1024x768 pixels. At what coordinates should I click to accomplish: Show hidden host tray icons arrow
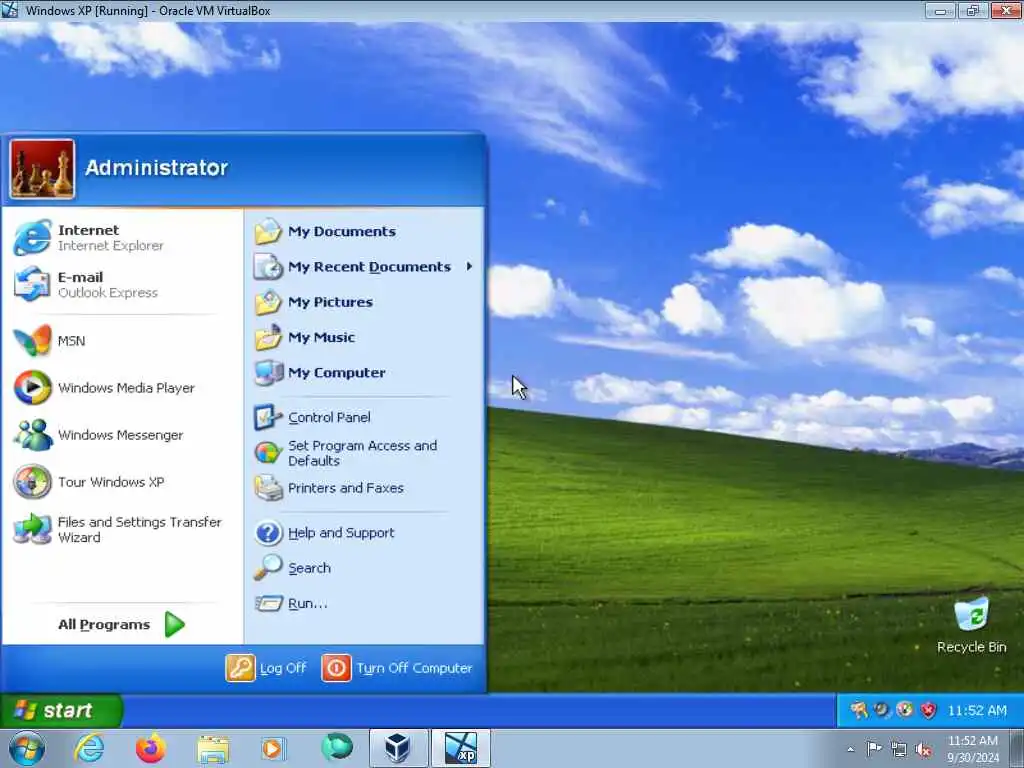coord(850,749)
